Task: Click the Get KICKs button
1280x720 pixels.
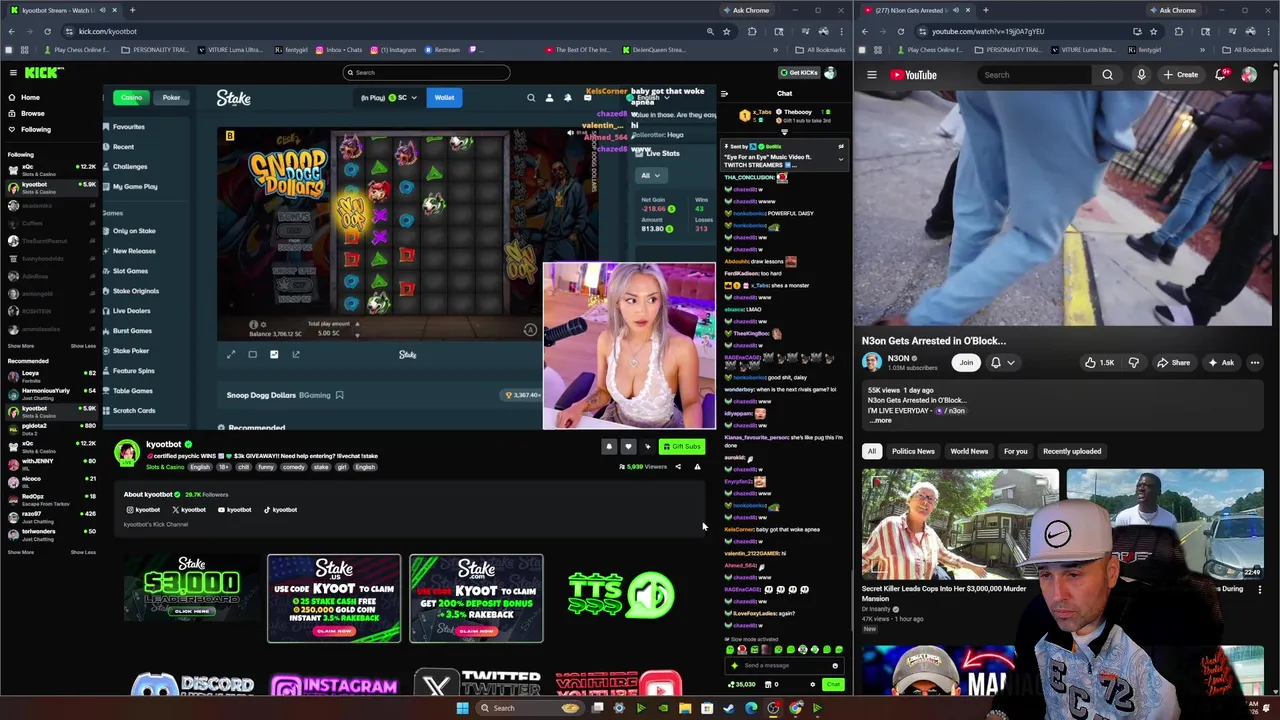Action: tap(799, 72)
